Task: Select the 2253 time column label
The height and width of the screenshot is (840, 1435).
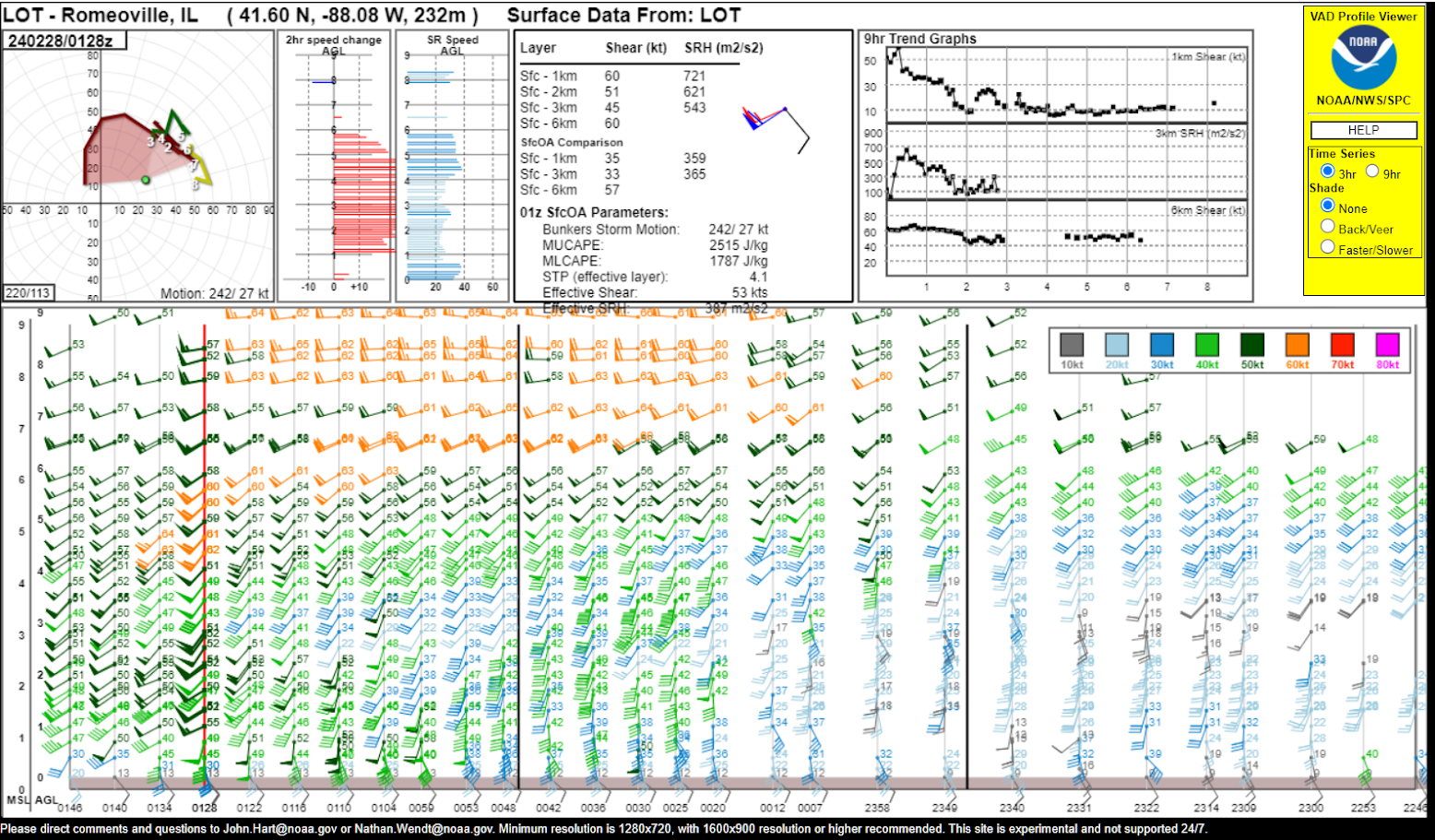Action: (1363, 808)
